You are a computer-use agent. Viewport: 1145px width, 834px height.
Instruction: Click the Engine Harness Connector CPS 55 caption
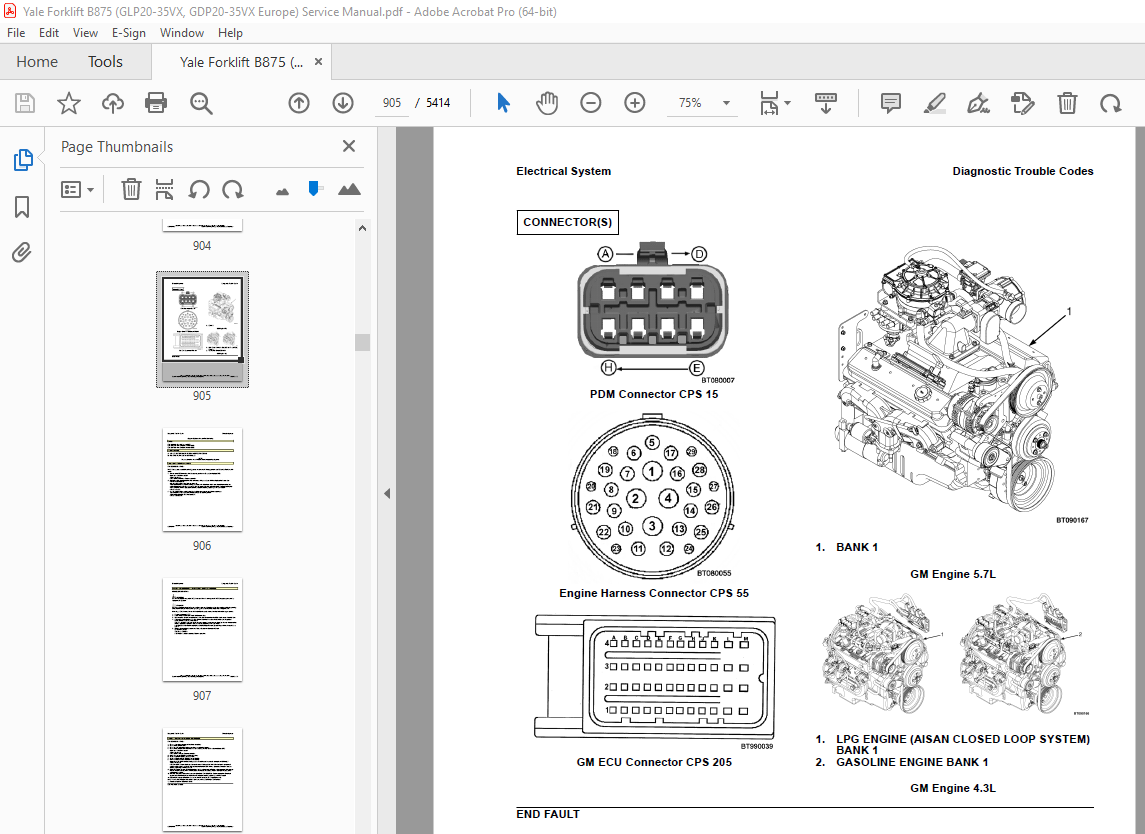[x=654, y=593]
